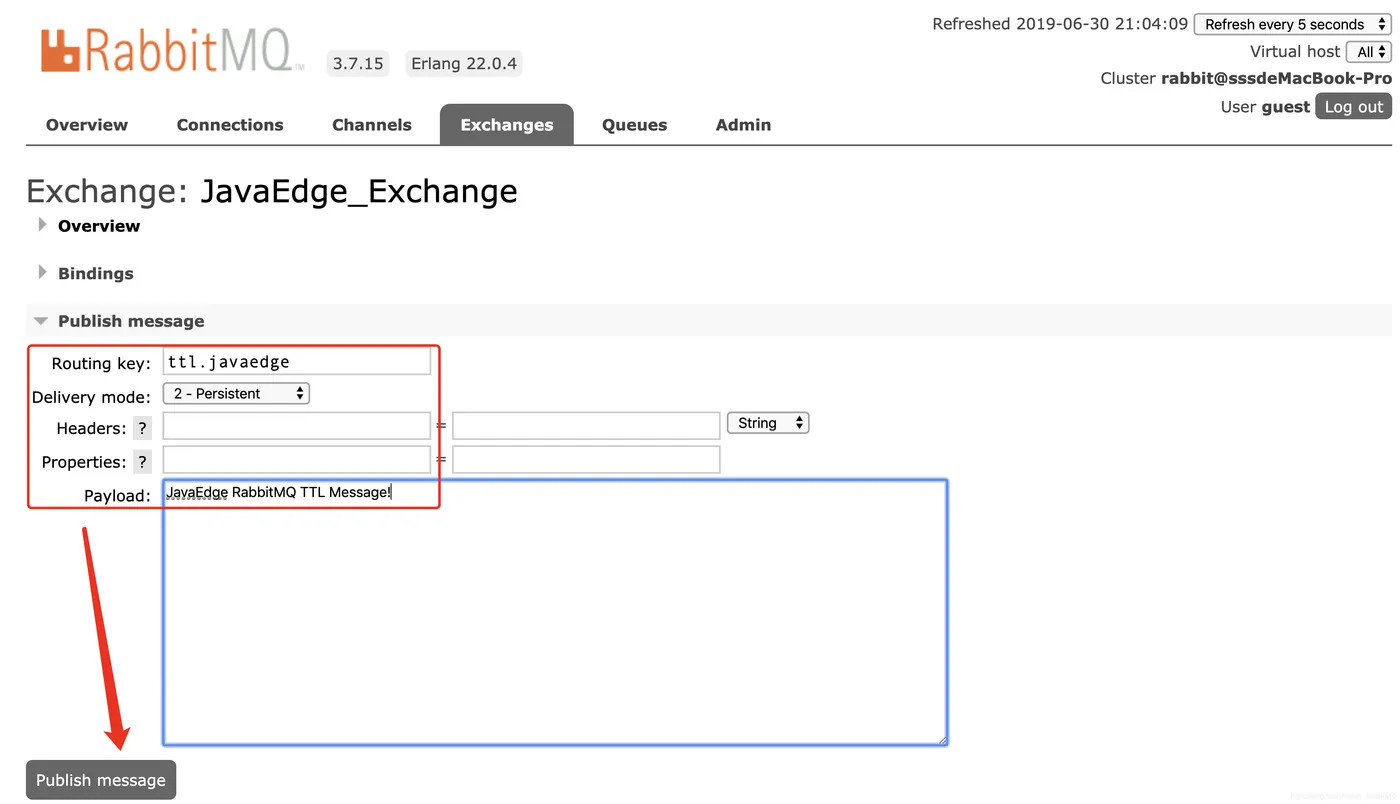Switch to the Channels tab
Screen dimensions: 1400x804
pyautogui.click(x=372, y=125)
